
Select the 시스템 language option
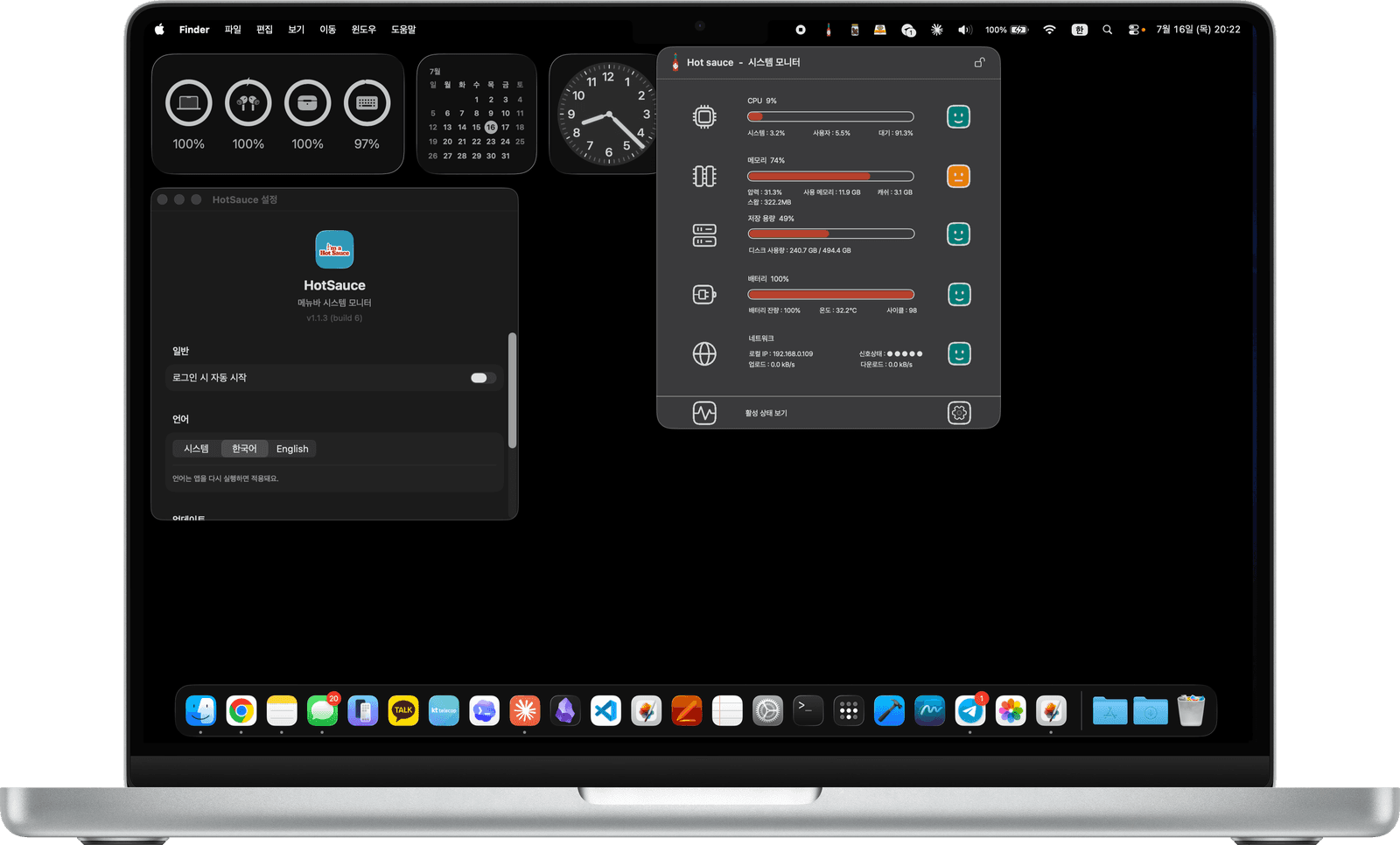196,449
